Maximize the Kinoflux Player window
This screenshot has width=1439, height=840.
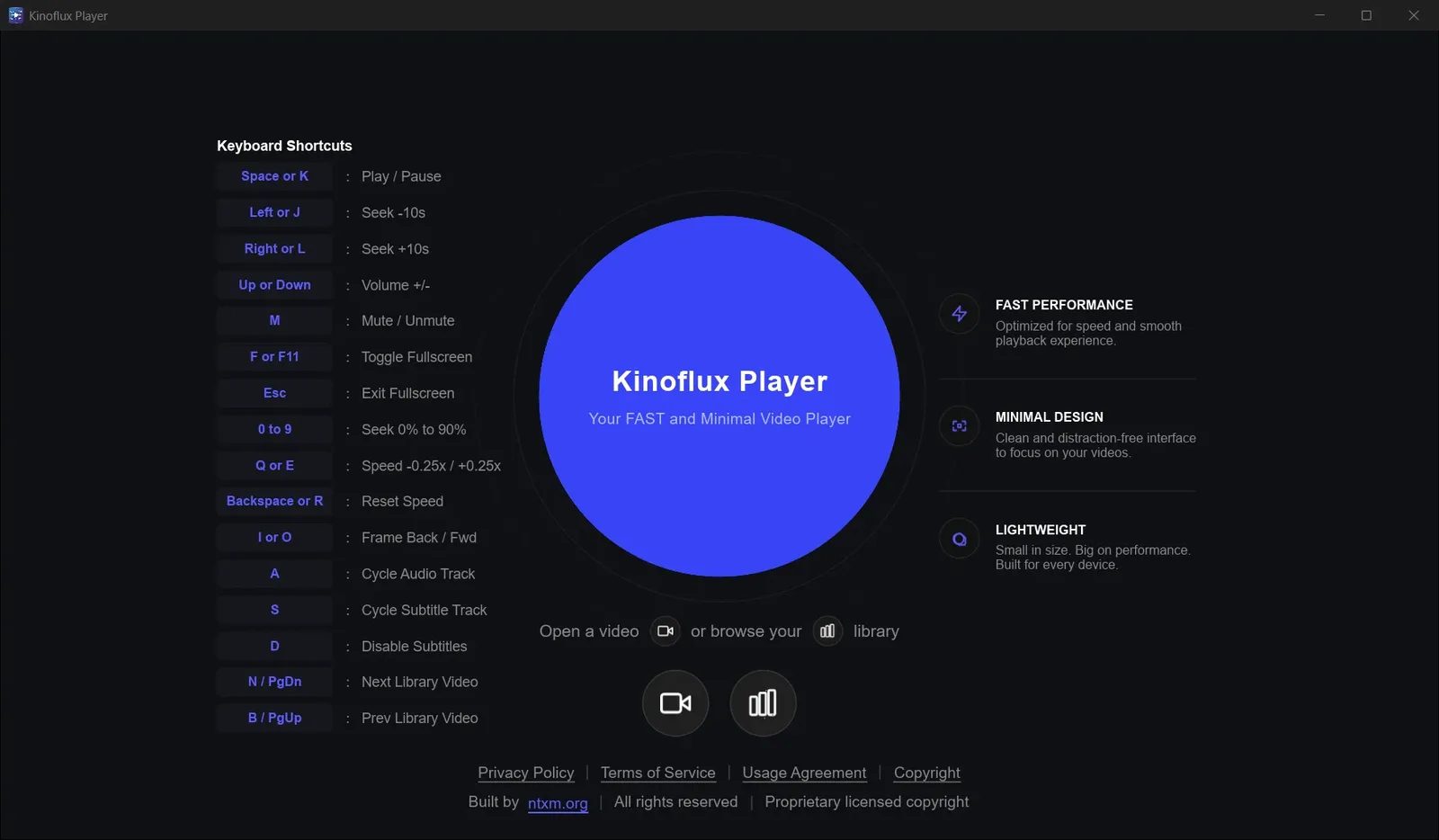[x=1366, y=15]
